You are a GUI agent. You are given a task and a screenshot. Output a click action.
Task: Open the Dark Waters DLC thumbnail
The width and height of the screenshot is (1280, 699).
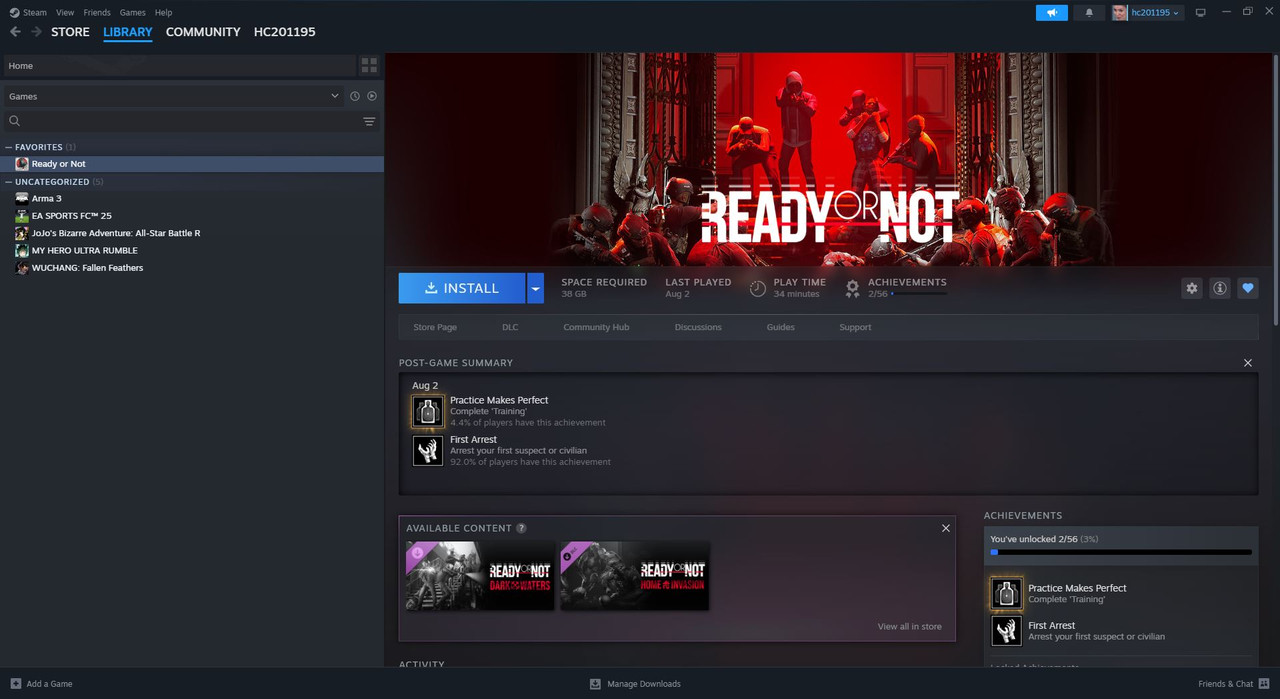480,576
